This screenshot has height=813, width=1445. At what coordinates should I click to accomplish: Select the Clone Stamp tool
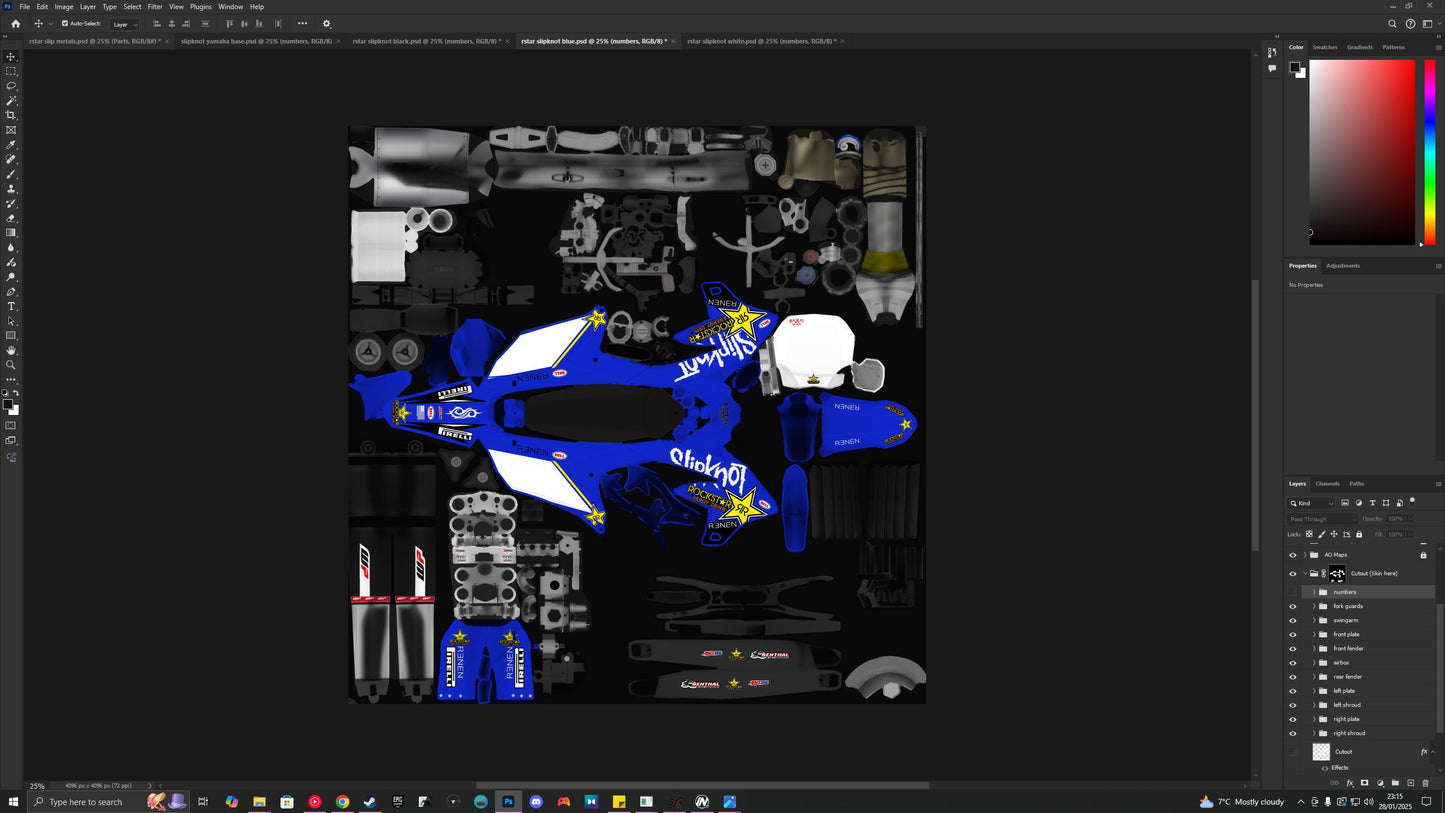click(x=11, y=189)
